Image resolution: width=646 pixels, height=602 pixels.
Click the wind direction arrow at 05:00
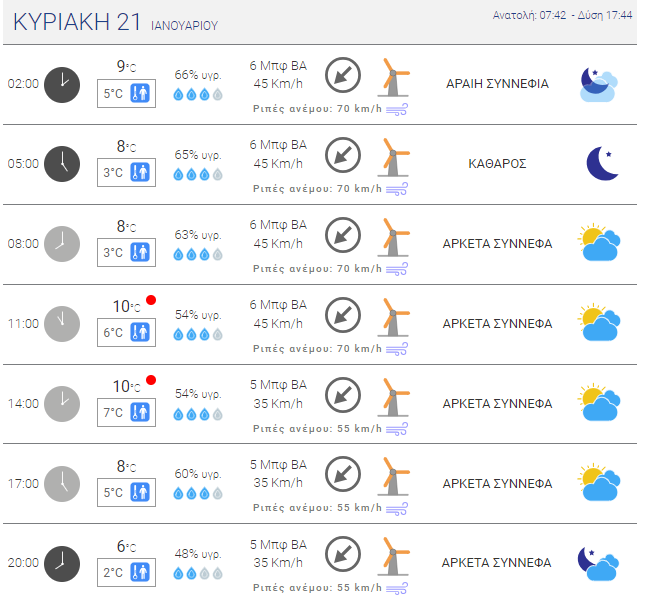(343, 155)
